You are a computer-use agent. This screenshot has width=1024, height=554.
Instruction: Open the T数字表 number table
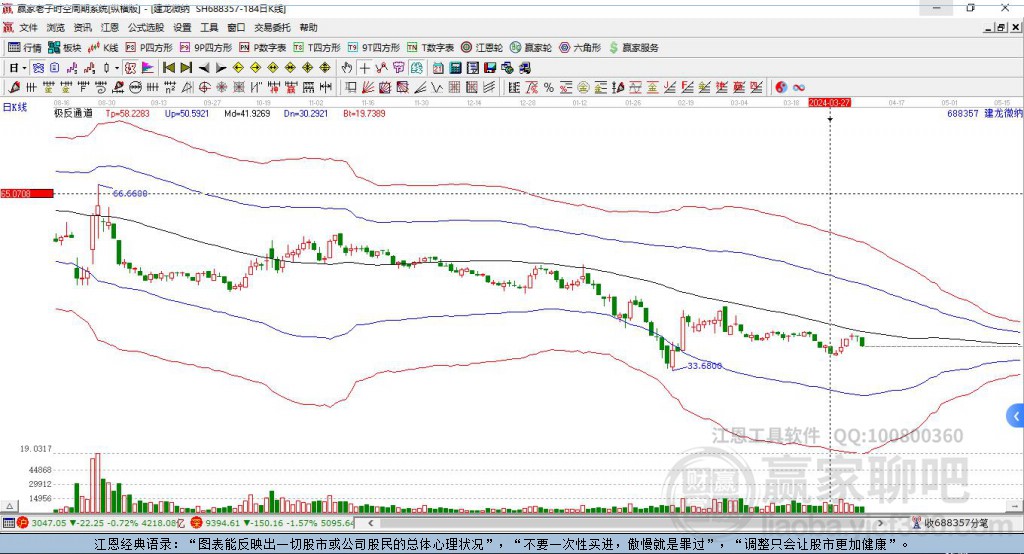[430, 48]
